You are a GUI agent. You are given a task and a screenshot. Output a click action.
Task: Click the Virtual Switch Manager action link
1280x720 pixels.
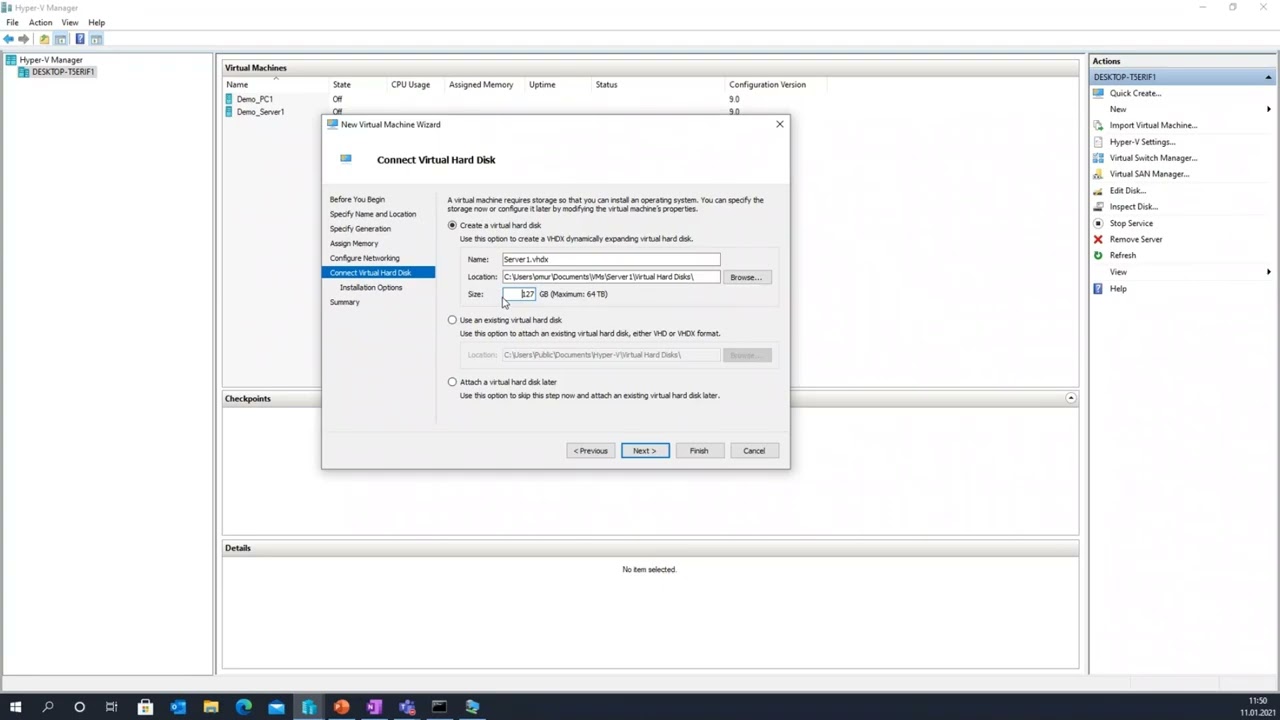click(x=1153, y=158)
